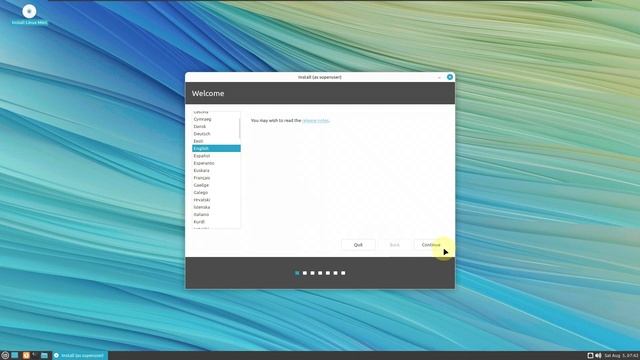Select Euskara in the language list
The image size is (640, 360).
pyautogui.click(x=216, y=171)
